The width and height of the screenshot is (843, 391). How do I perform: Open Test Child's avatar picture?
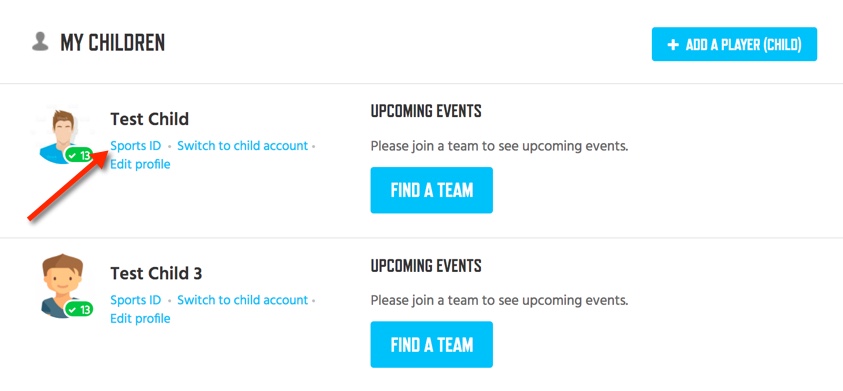(60, 136)
